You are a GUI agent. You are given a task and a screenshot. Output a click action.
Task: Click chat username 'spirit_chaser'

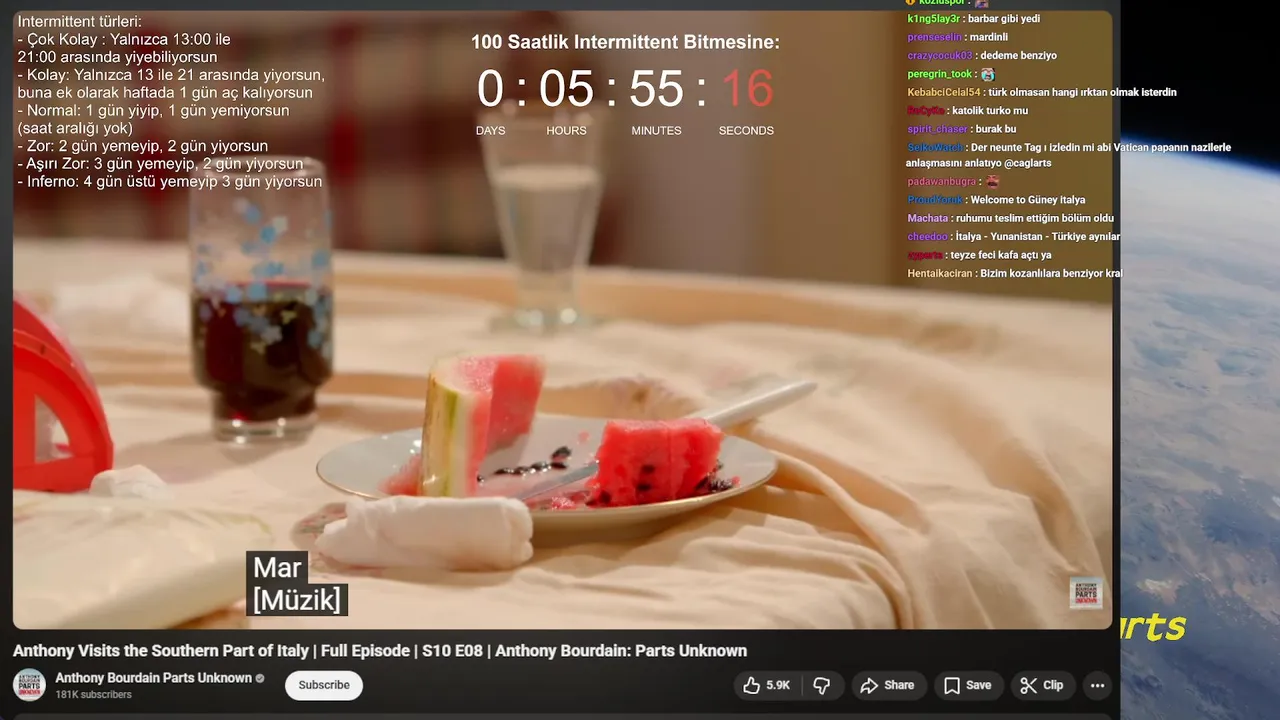(937, 129)
